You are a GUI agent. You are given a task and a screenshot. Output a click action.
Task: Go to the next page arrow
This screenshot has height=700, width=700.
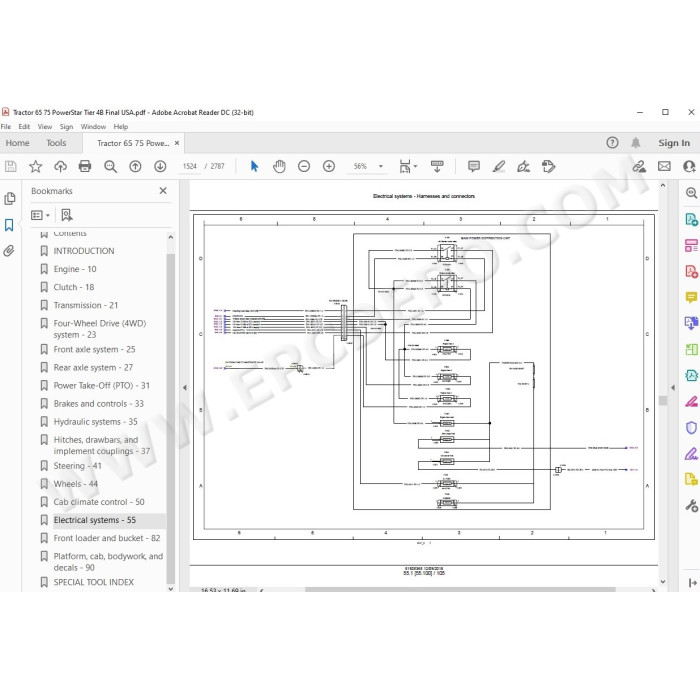pyautogui.click(x=160, y=167)
